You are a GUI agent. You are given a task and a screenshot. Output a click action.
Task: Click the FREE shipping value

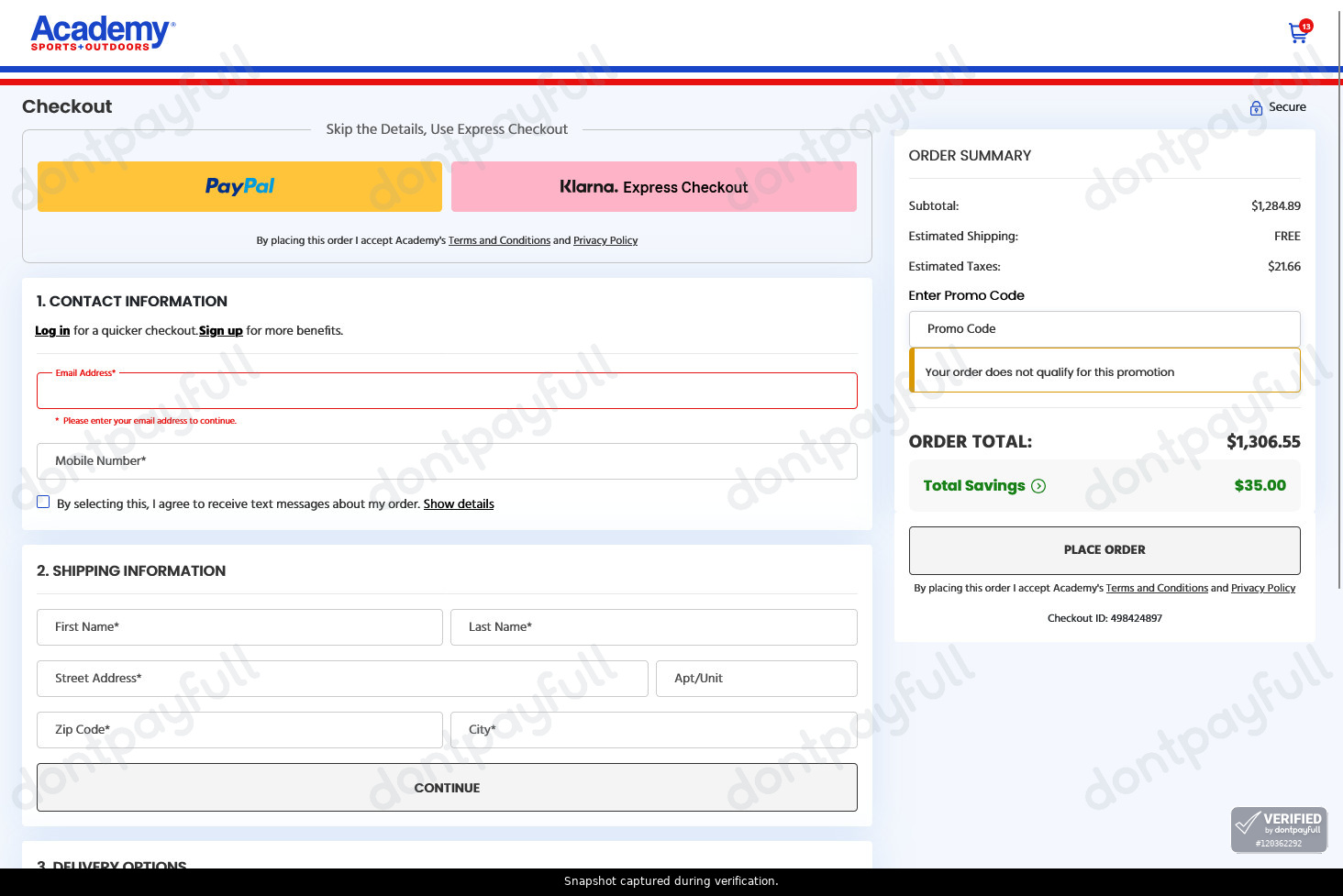tap(1287, 237)
